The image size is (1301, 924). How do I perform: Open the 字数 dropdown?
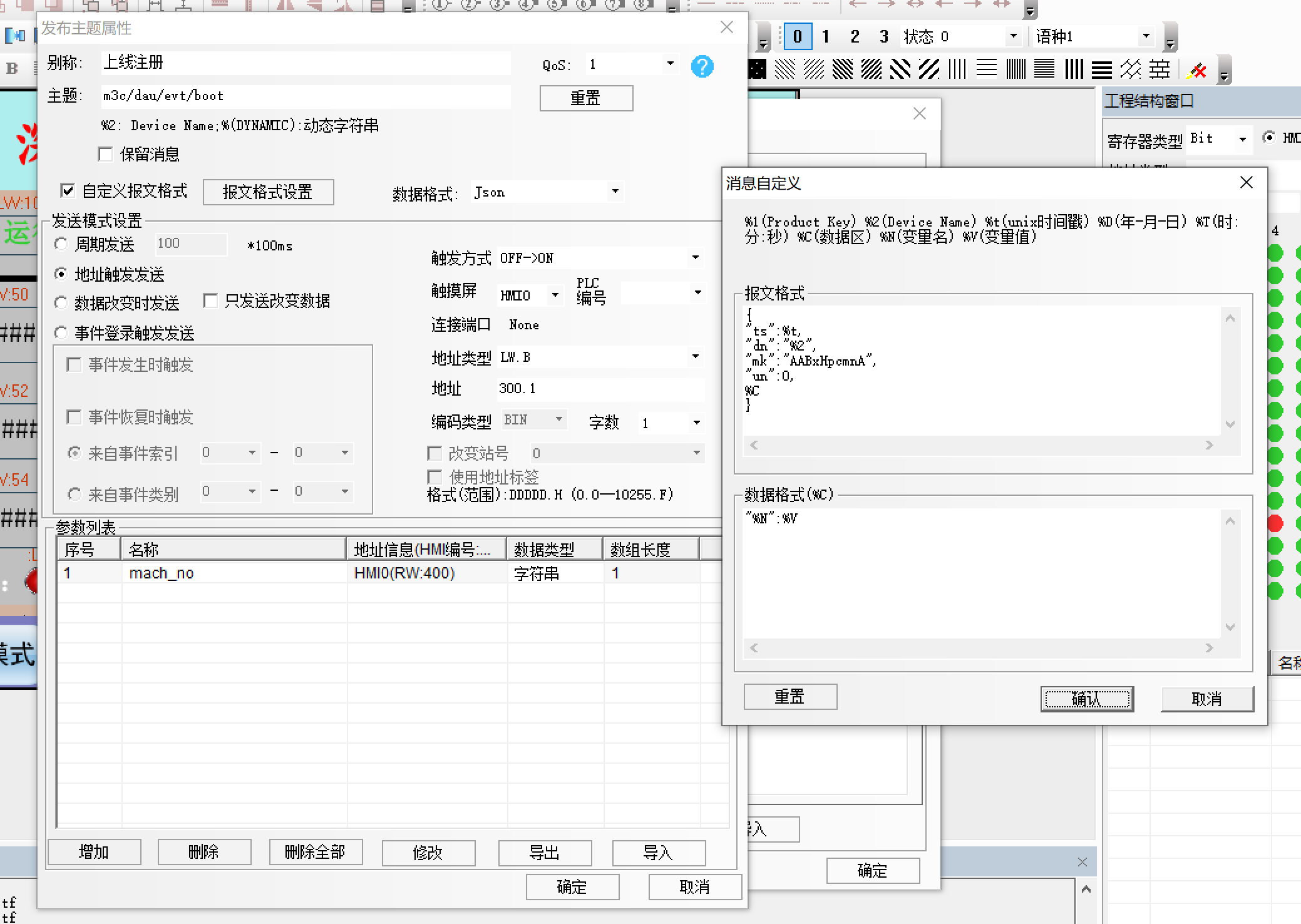(696, 423)
